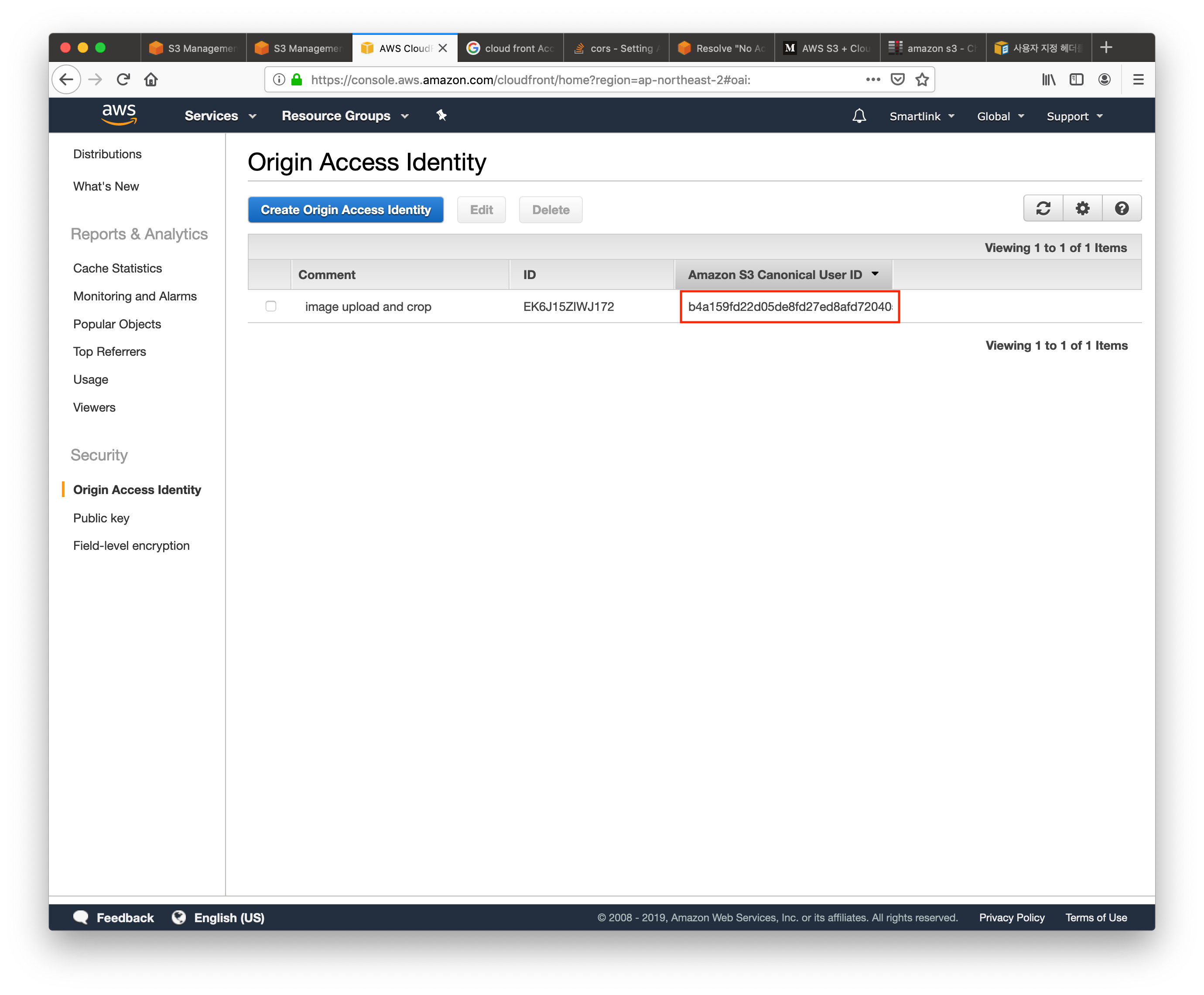The image size is (1204, 995).
Task: Open the Privacy Policy link
Action: (1011, 918)
